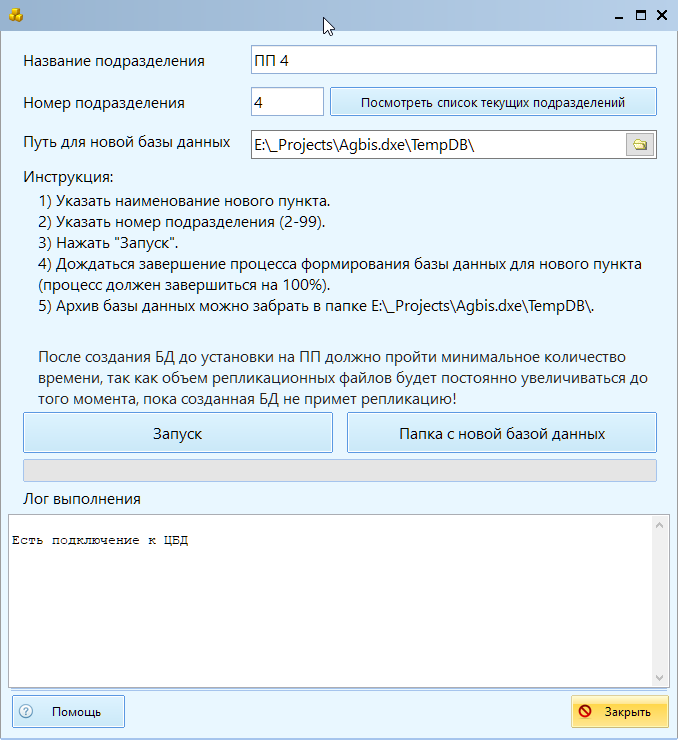Start the process with Запуск button
This screenshot has height=740, width=678.
[178, 433]
